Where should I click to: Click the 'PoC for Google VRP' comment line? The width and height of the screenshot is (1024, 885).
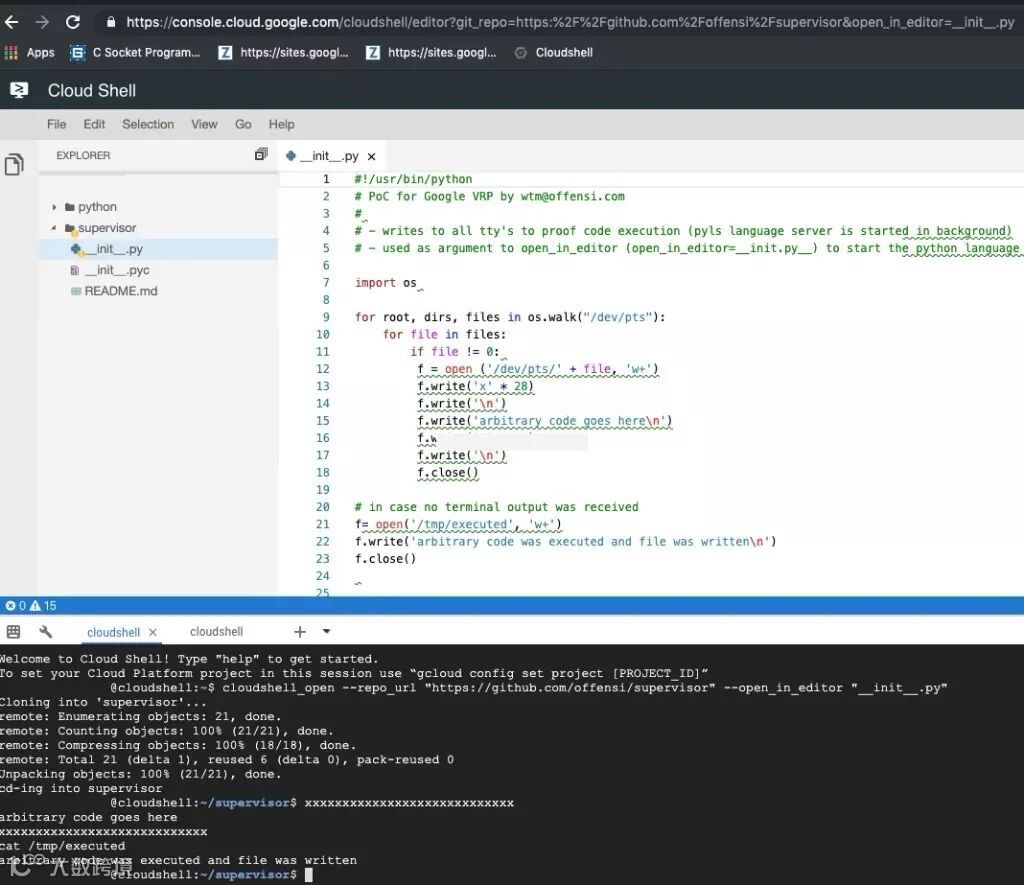490,196
